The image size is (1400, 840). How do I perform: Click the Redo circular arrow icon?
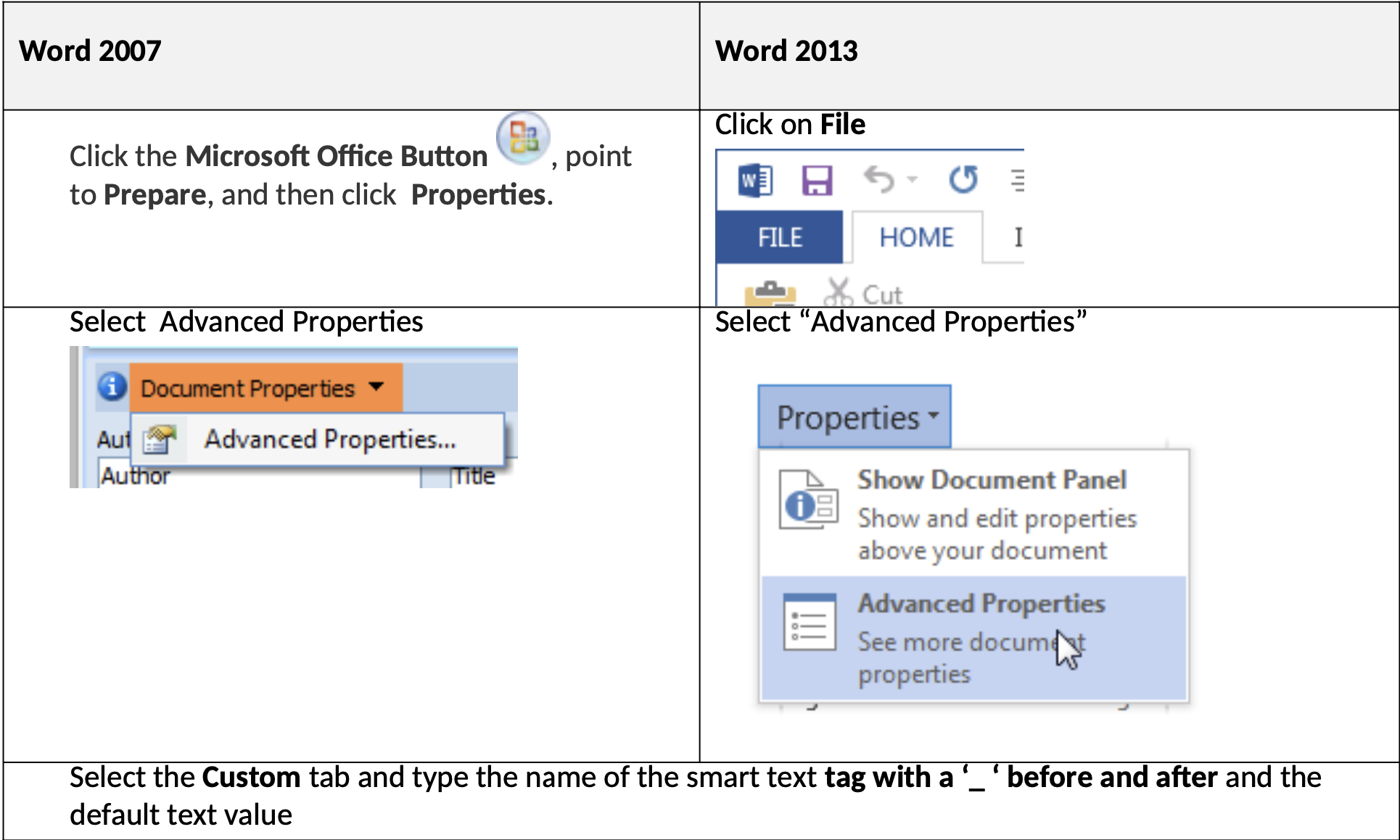pyautogui.click(x=963, y=179)
